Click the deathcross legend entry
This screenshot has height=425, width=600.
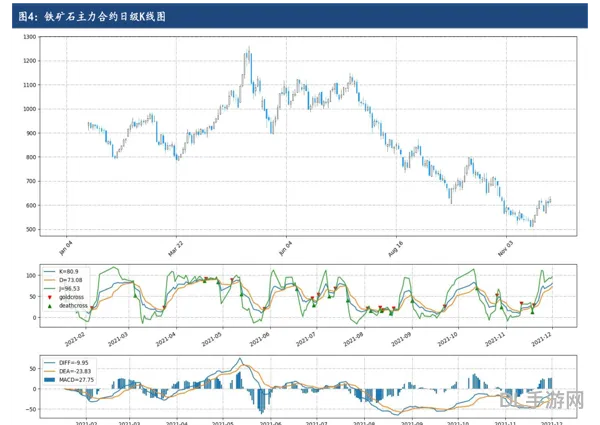coord(67,306)
